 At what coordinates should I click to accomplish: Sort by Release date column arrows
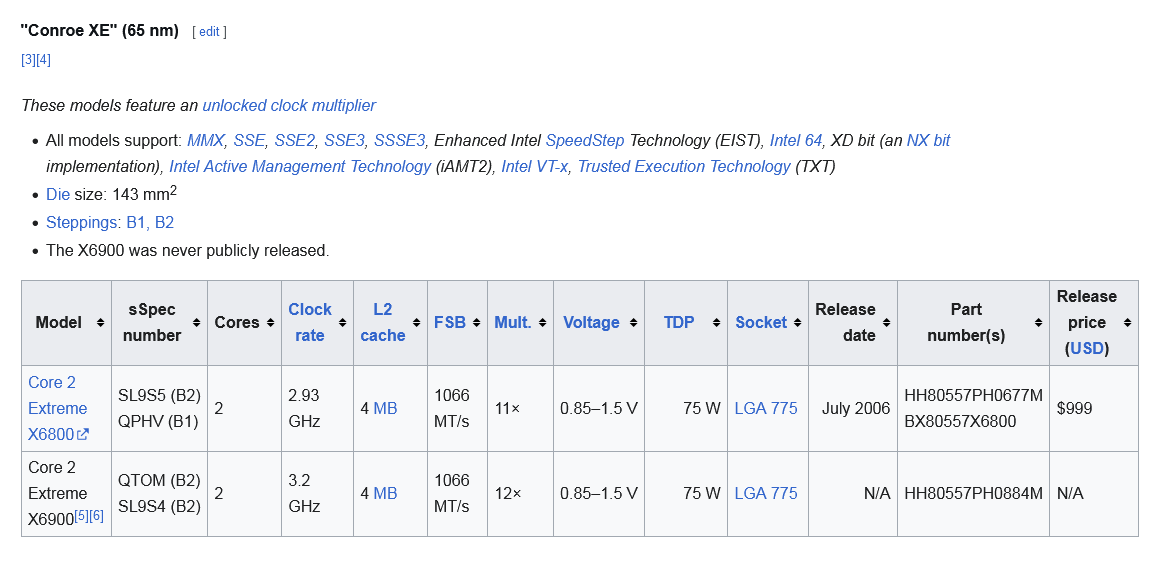[886, 323]
